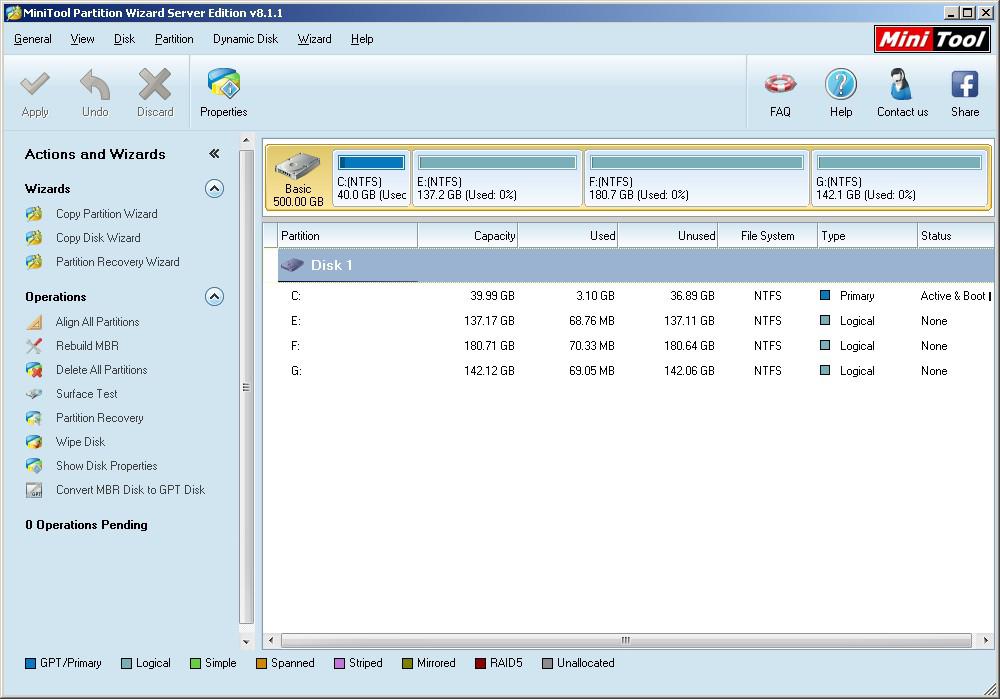Collapse the Actions and Wizards panel

point(214,154)
